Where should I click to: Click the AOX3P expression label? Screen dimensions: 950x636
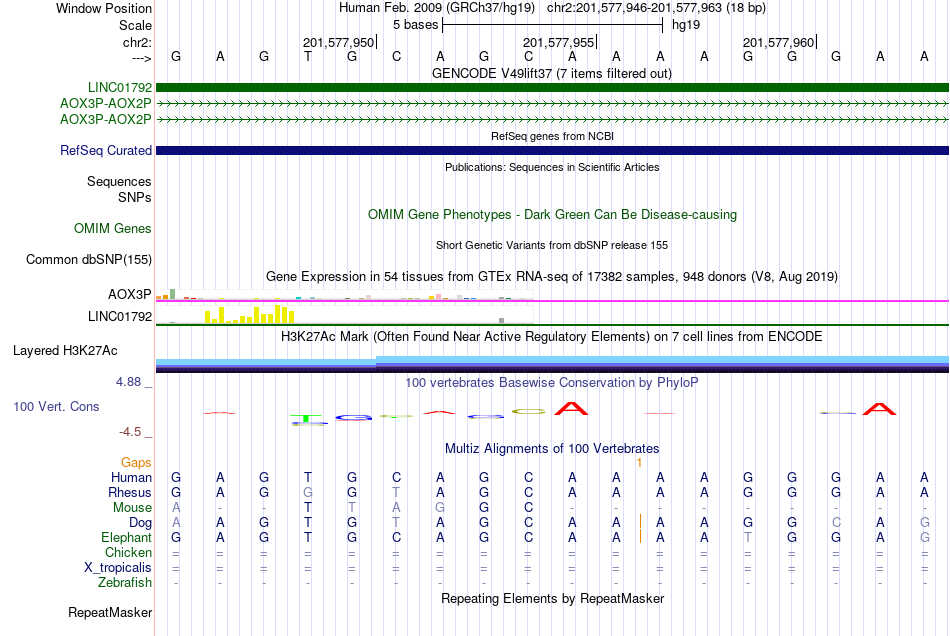129,294
